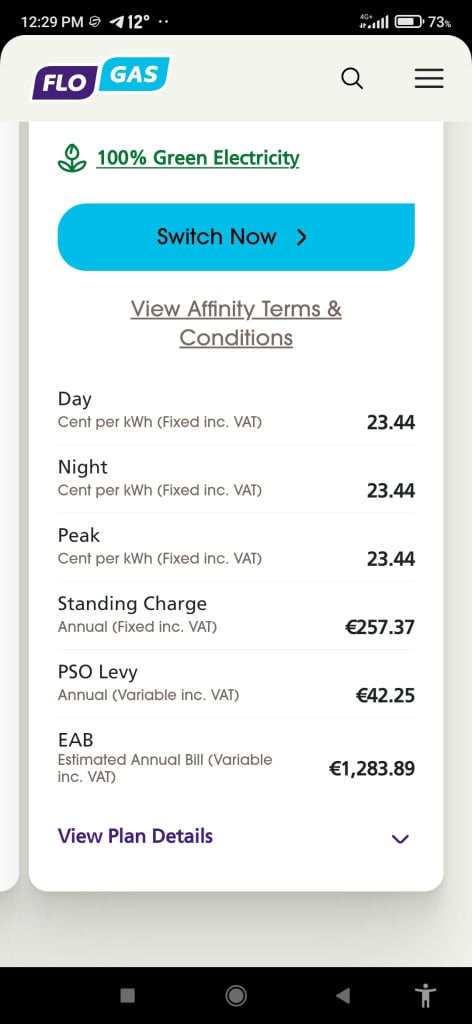472x1024 pixels.
Task: Click the View Plan Details chevron
Action: (400, 839)
